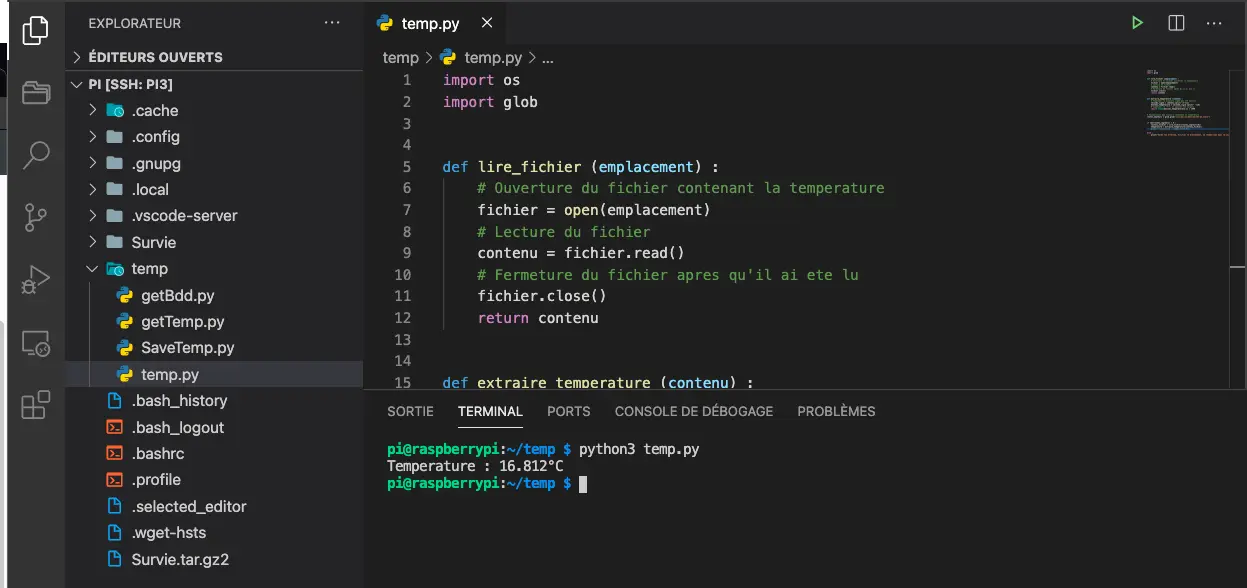Focus the terminal prompt cursor
This screenshot has height=588, width=1247.
(x=583, y=484)
